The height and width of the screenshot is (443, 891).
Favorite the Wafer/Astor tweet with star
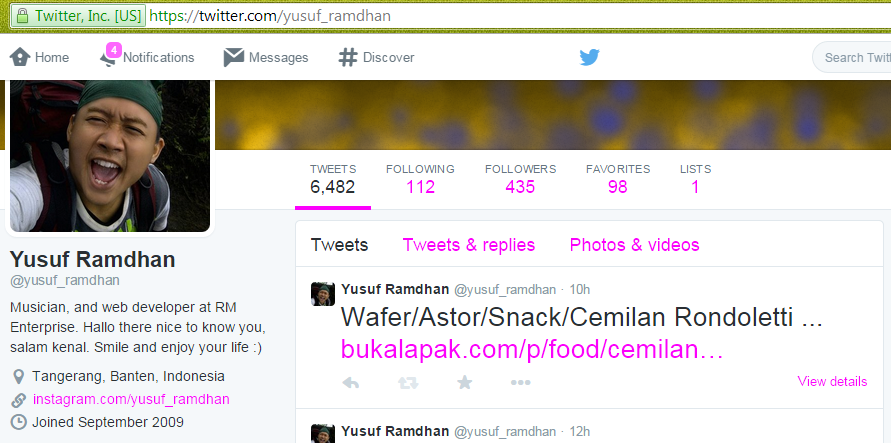[465, 382]
